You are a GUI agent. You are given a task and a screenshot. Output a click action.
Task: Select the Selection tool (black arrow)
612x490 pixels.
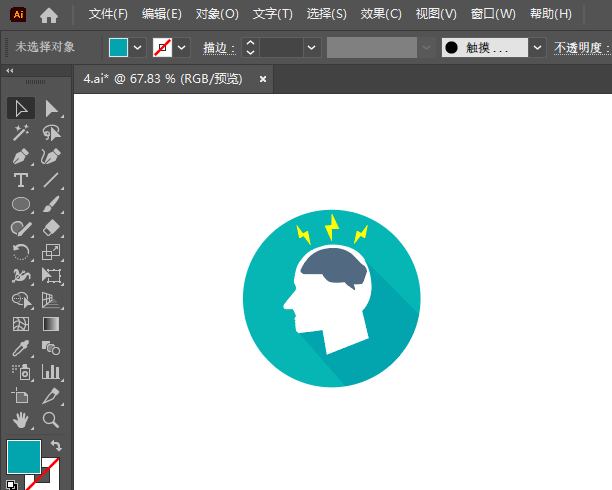21,108
